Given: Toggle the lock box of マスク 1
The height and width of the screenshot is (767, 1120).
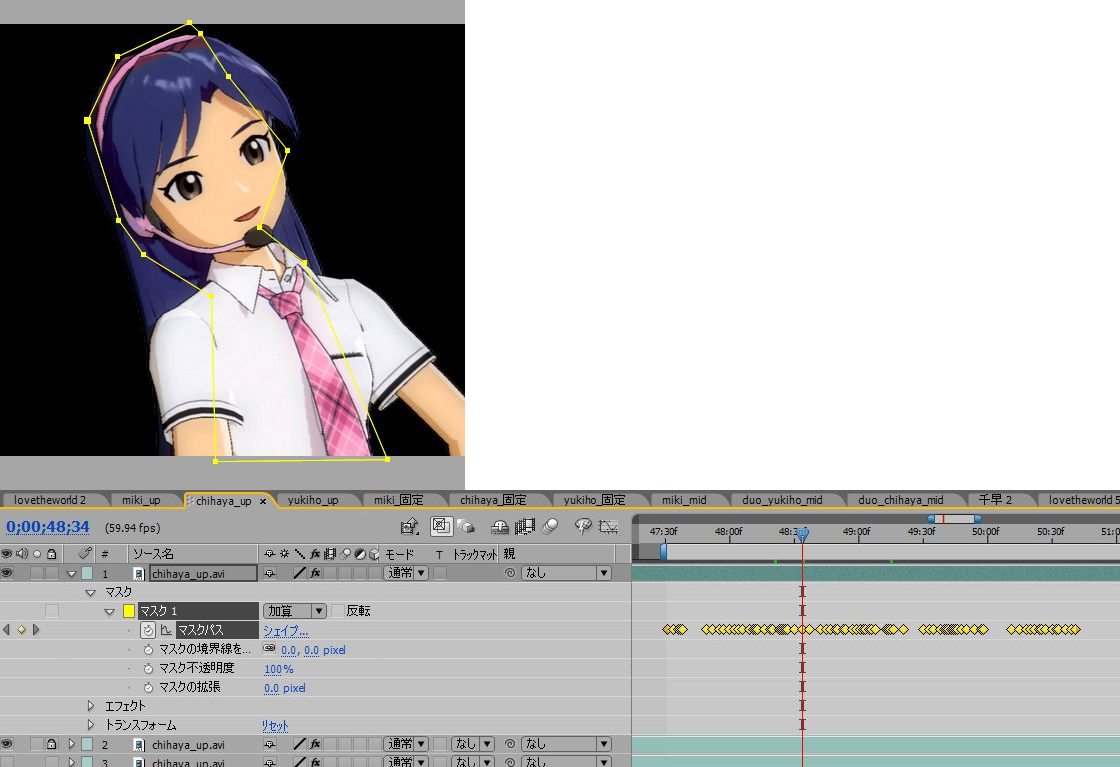Looking at the screenshot, I should tap(51, 611).
